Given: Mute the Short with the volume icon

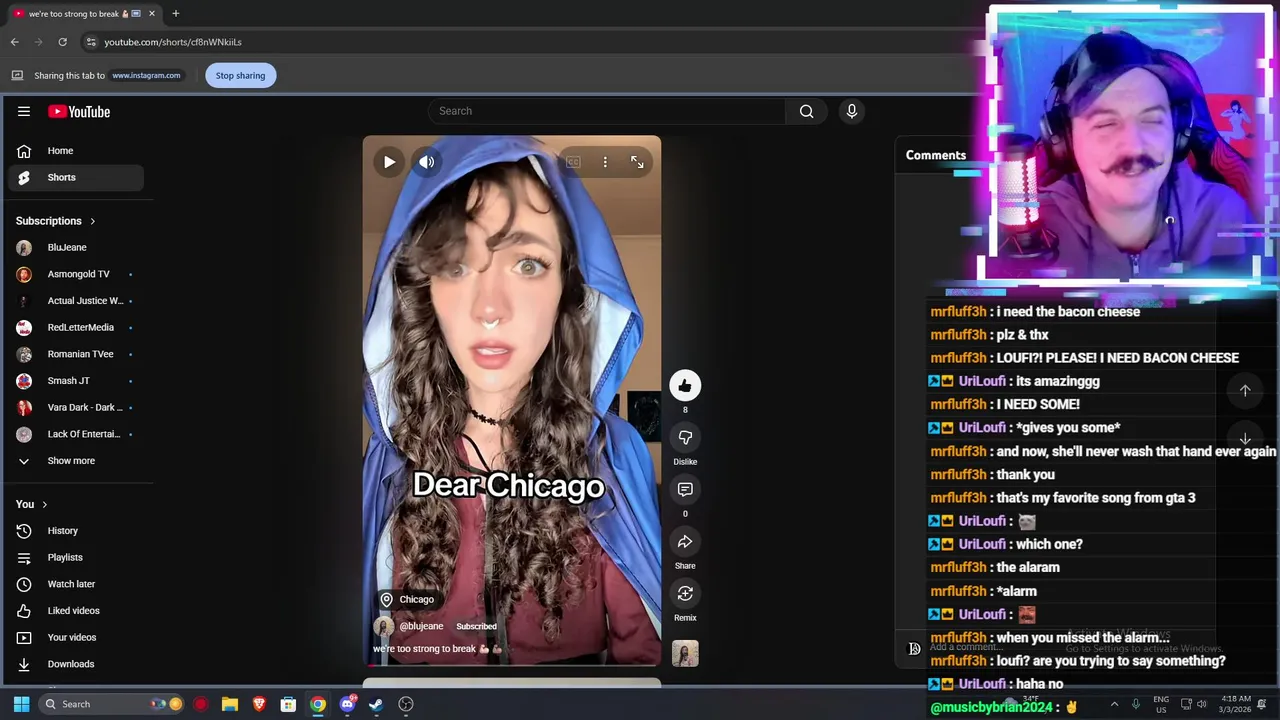Looking at the screenshot, I should (427, 162).
